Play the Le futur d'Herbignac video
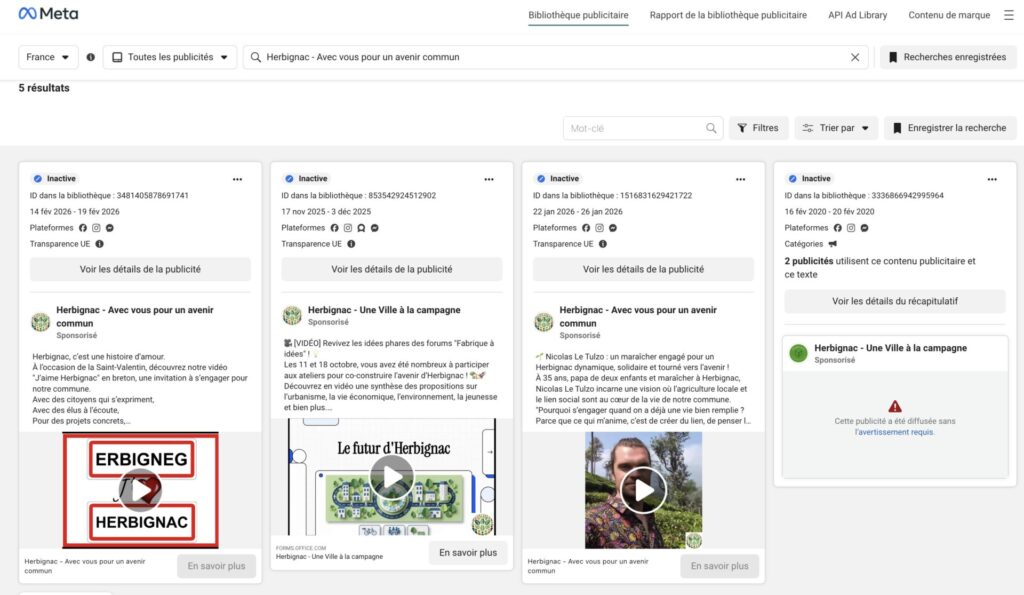Screen dimensions: 1024x595 point(391,477)
